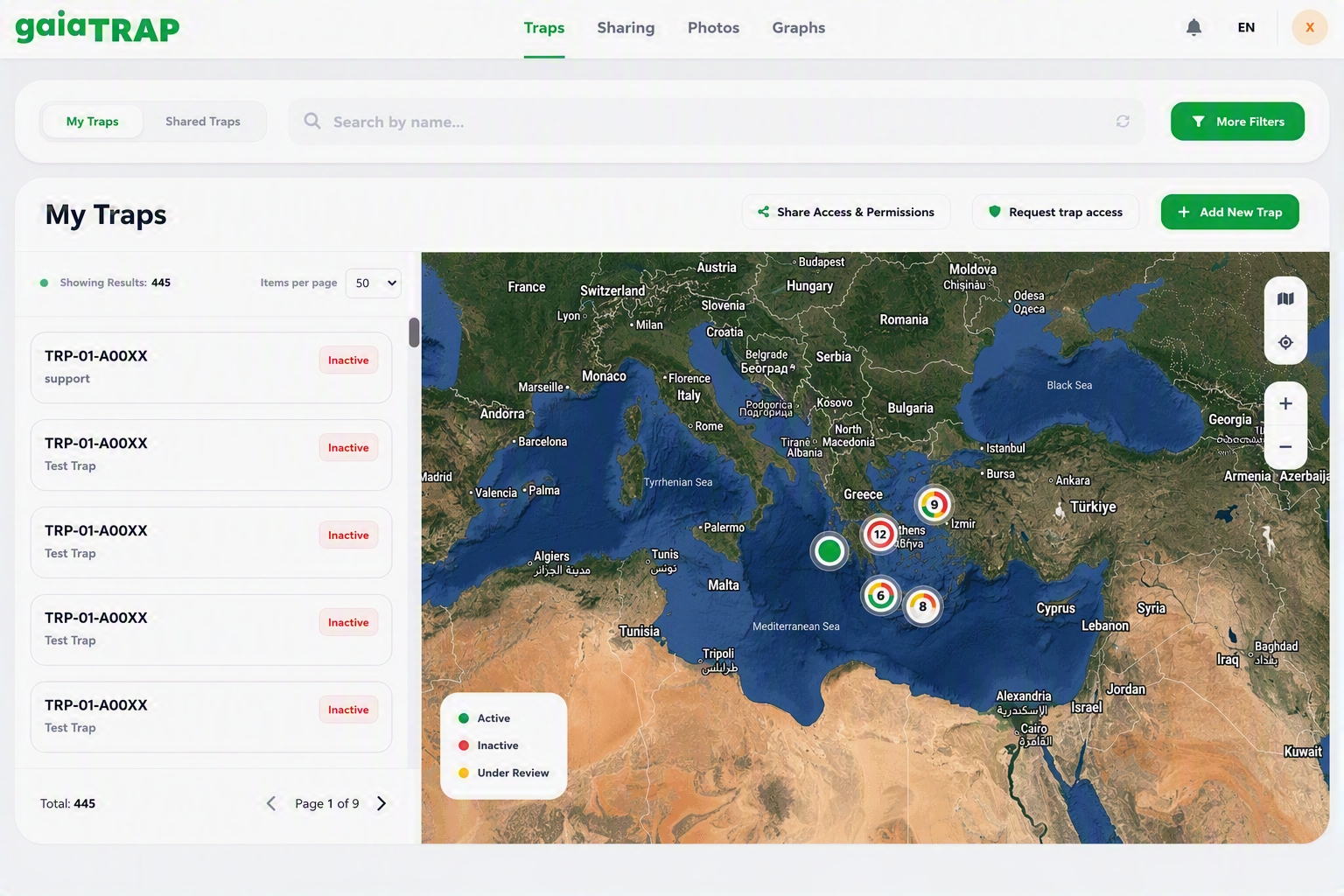Go to next page of traps
Screen dimensions: 1344x896
click(x=381, y=803)
